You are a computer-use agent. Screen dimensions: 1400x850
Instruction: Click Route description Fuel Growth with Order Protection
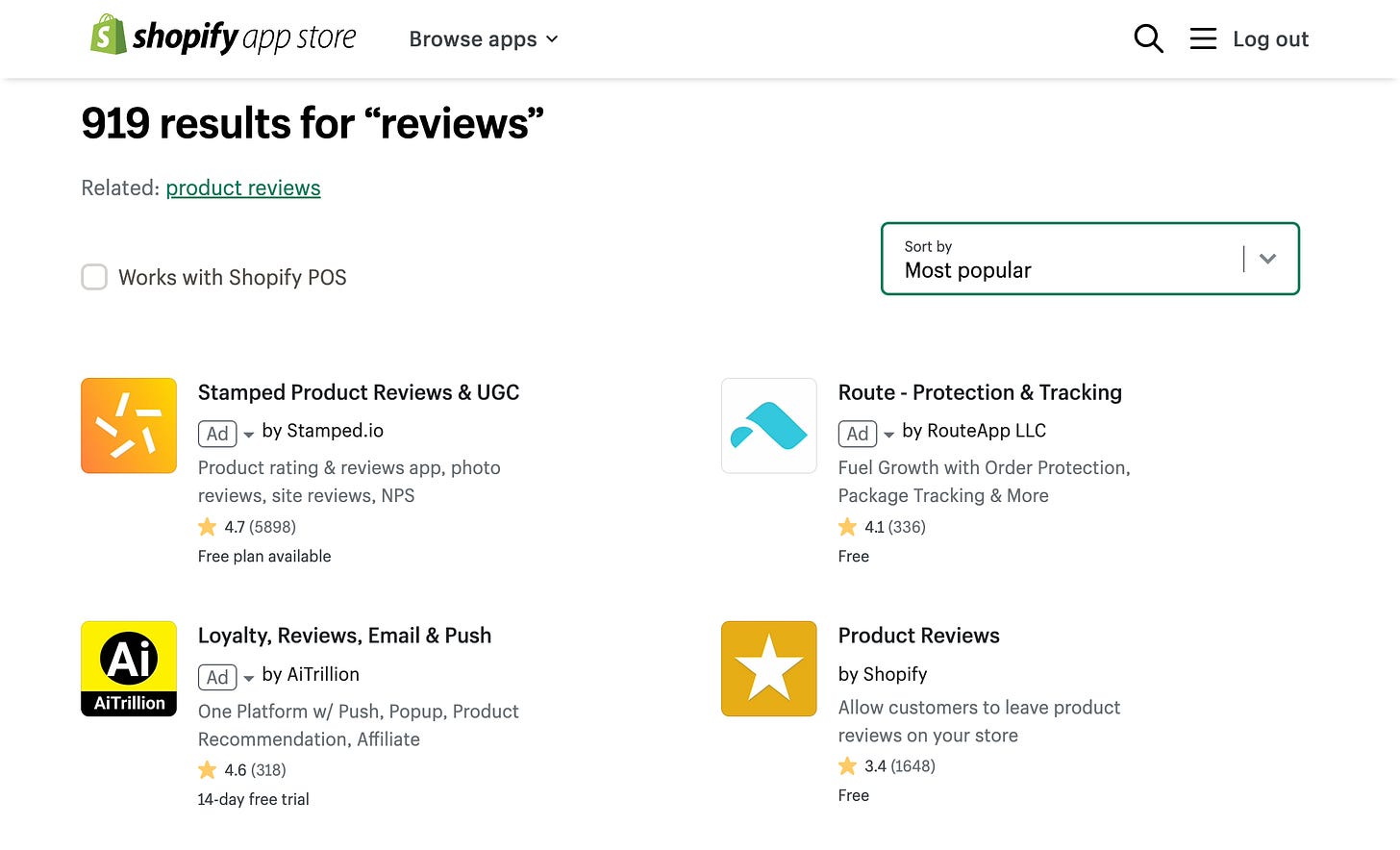tap(984, 482)
